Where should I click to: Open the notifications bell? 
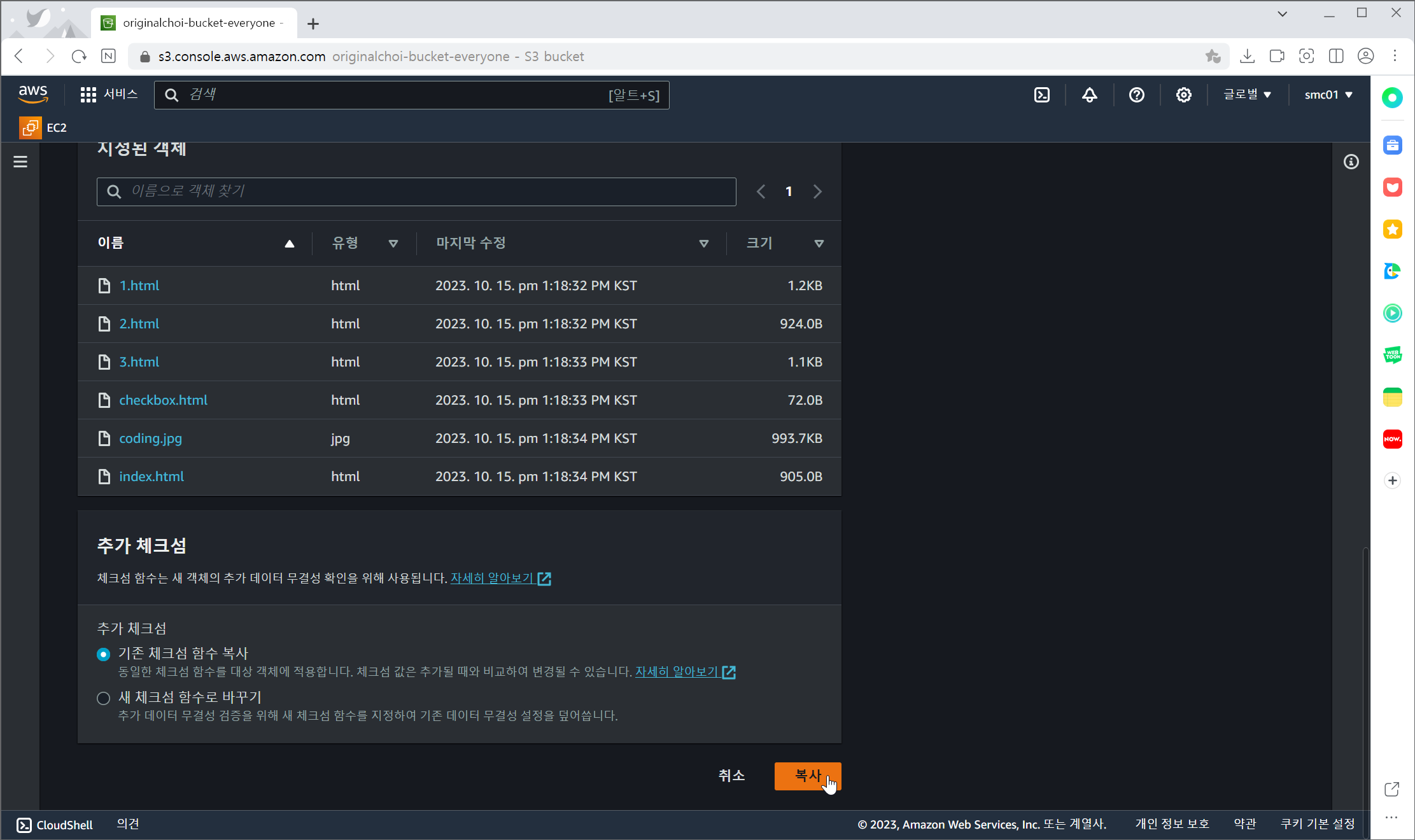tap(1090, 95)
